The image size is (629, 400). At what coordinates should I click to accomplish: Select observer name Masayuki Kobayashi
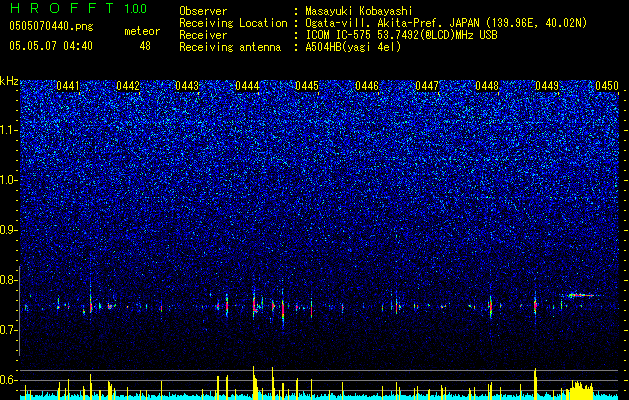[359, 11]
